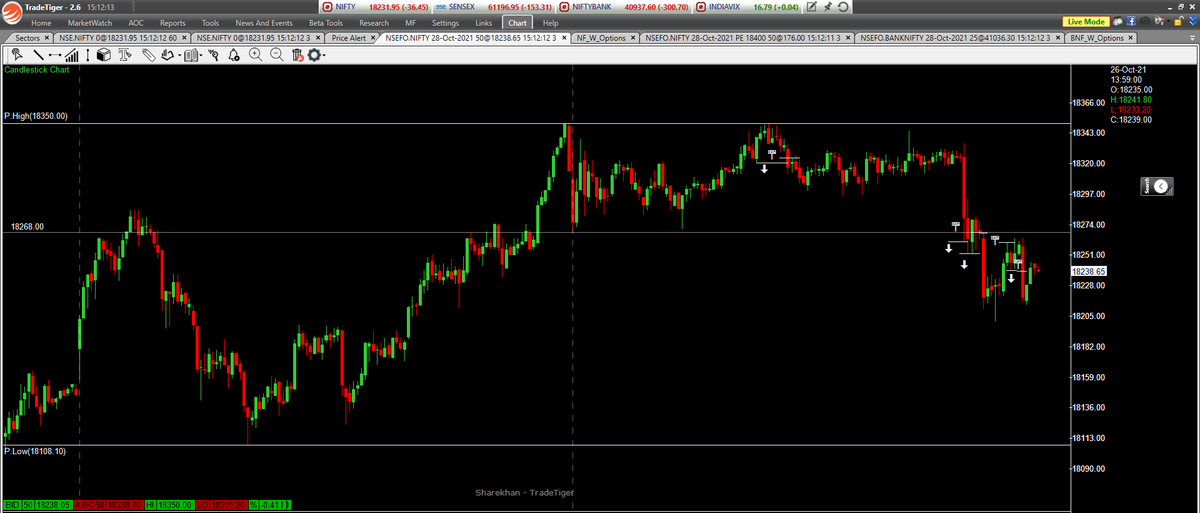Close the BNF_W_Options tab
This screenshot has height=513, width=1200.
click(1130, 38)
